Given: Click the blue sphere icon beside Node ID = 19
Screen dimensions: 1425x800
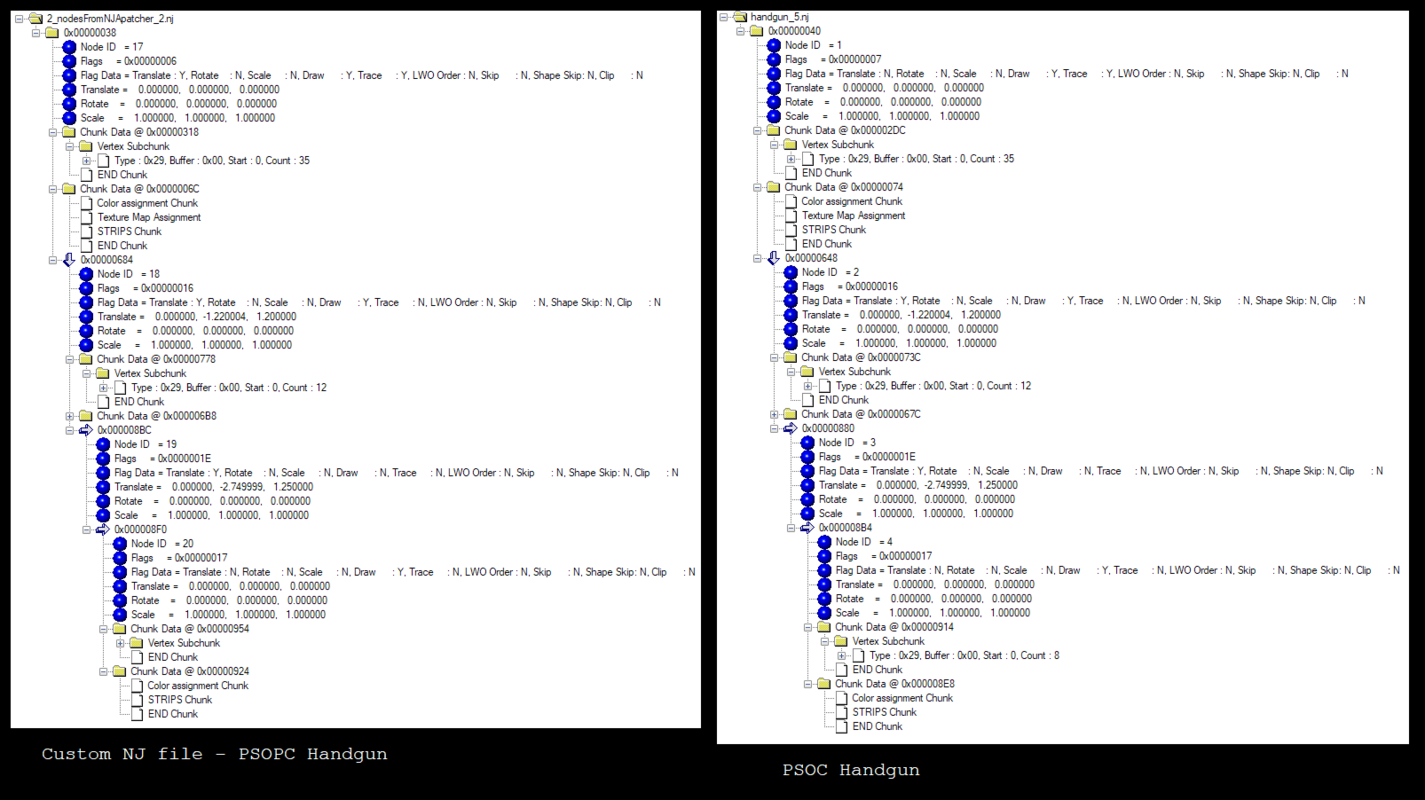Looking at the screenshot, I should (103, 444).
